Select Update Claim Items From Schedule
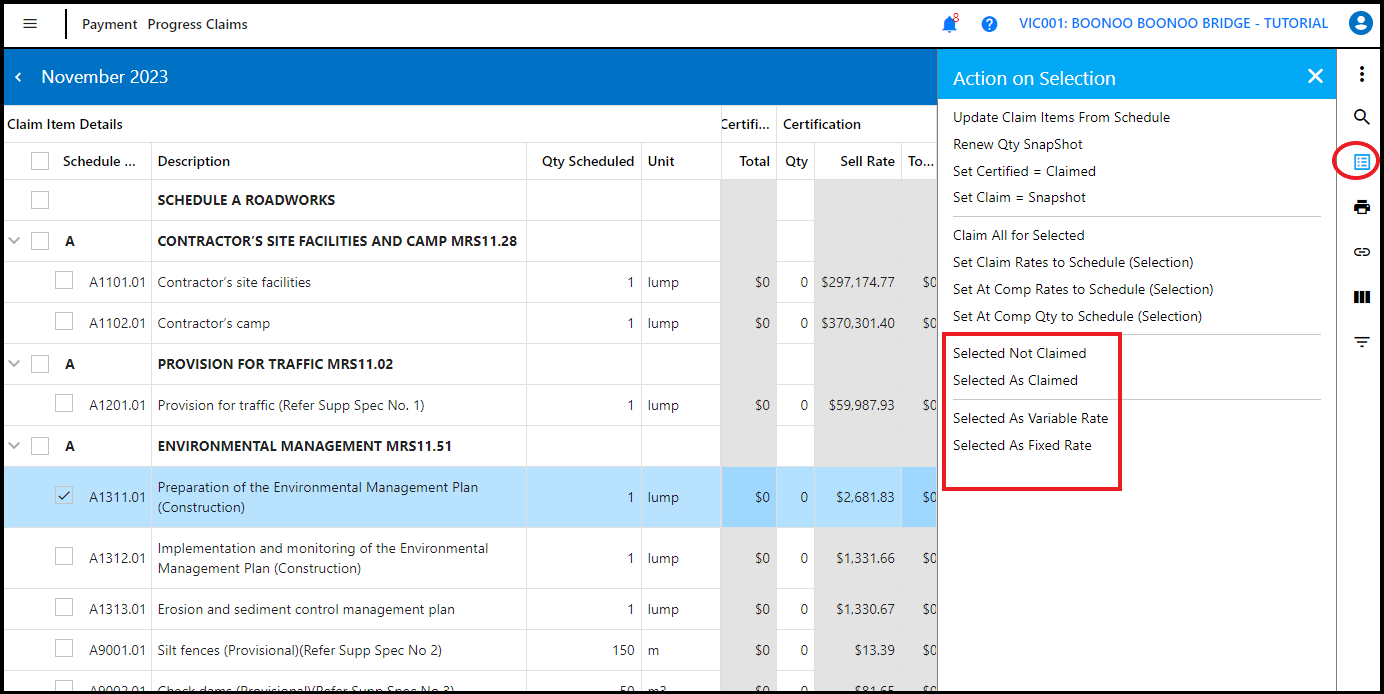This screenshot has height=694, width=1384. [x=1061, y=117]
